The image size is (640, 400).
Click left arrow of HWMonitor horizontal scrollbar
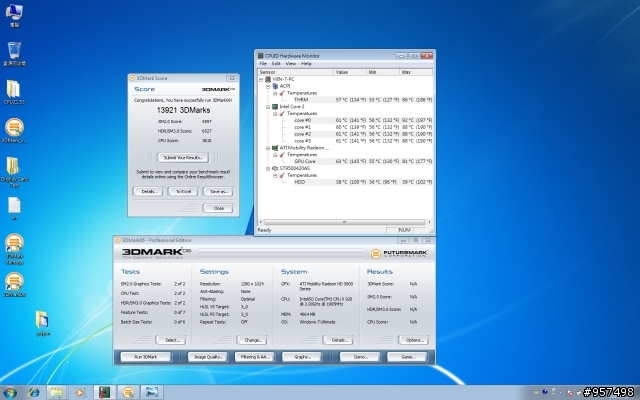pyautogui.click(x=261, y=222)
